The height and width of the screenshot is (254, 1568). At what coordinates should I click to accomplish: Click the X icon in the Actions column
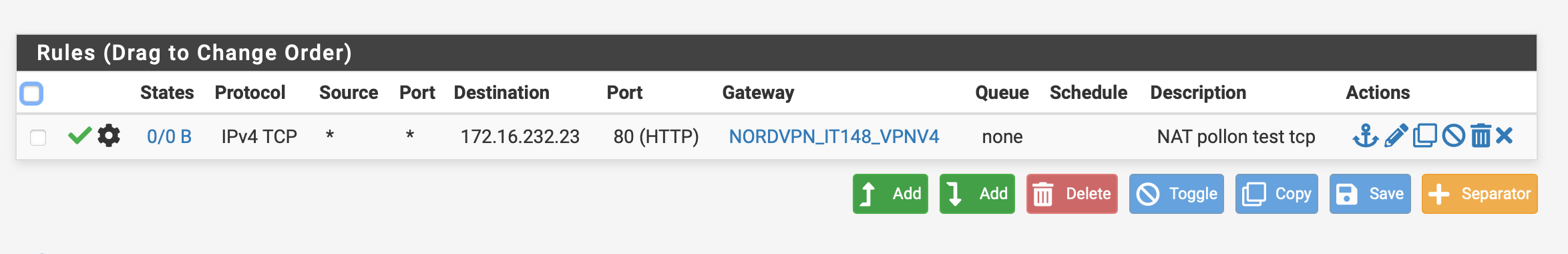[x=1504, y=136]
